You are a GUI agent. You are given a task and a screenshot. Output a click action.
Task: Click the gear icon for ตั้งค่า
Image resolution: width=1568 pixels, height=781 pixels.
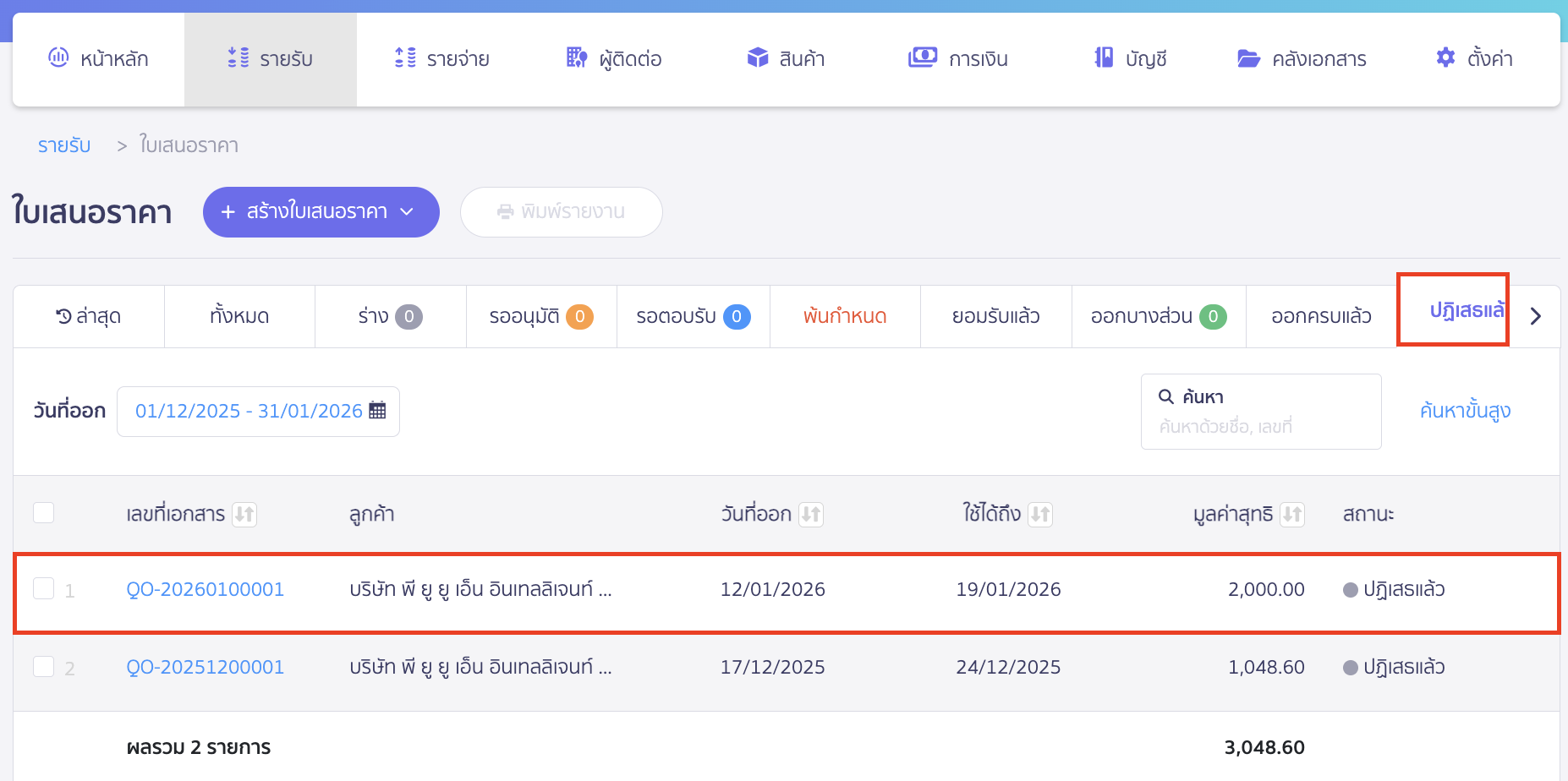[1445, 57]
